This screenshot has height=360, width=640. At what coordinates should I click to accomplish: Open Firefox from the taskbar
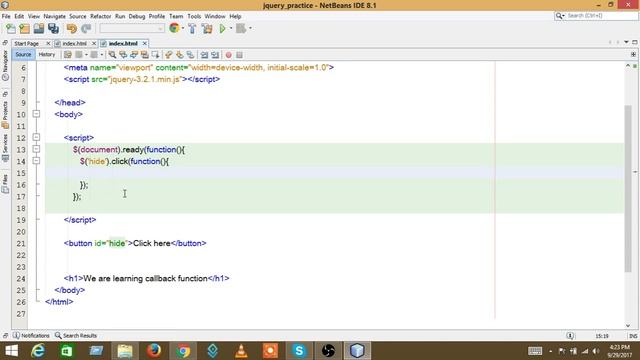pos(154,351)
